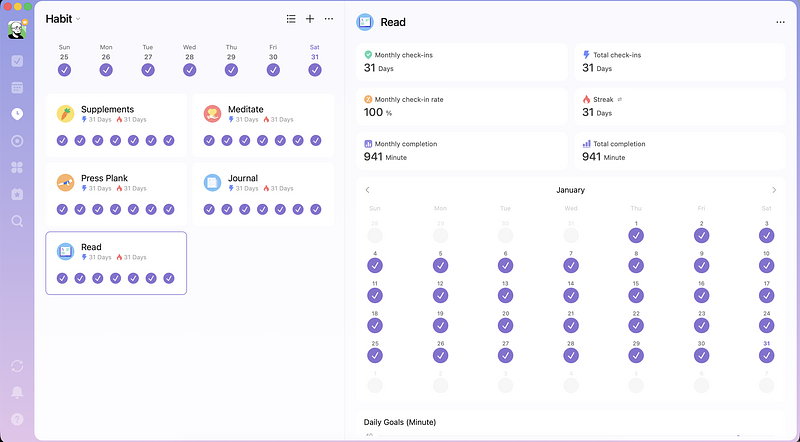
Task: Select the Read habit card title
Action: 91,247
